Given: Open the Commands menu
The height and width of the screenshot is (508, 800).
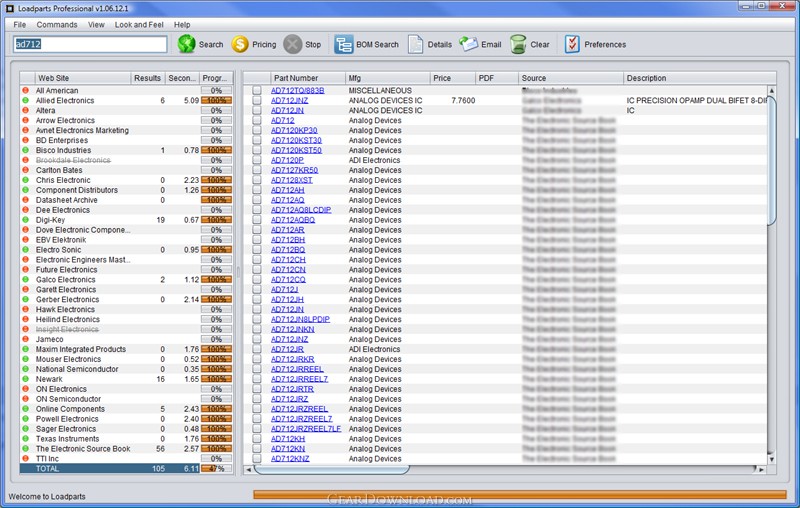Looking at the screenshot, I should coord(57,24).
